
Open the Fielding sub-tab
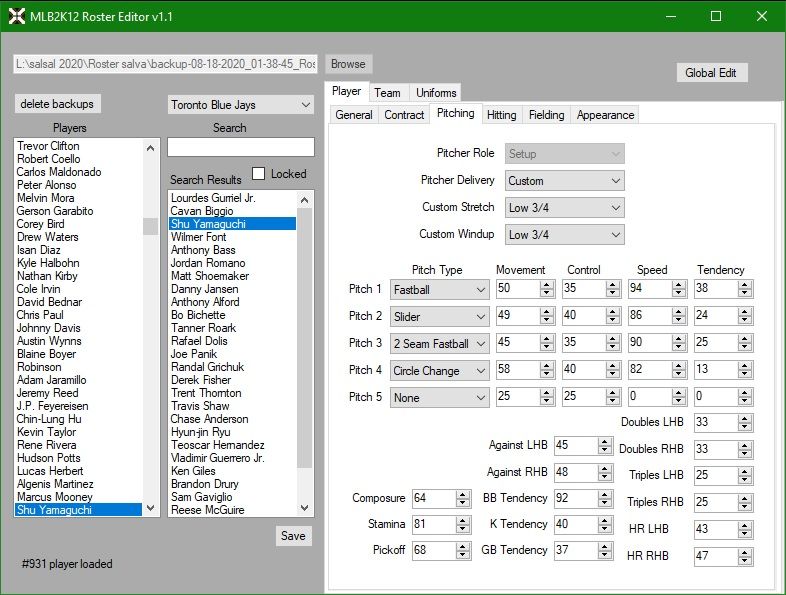click(x=546, y=115)
